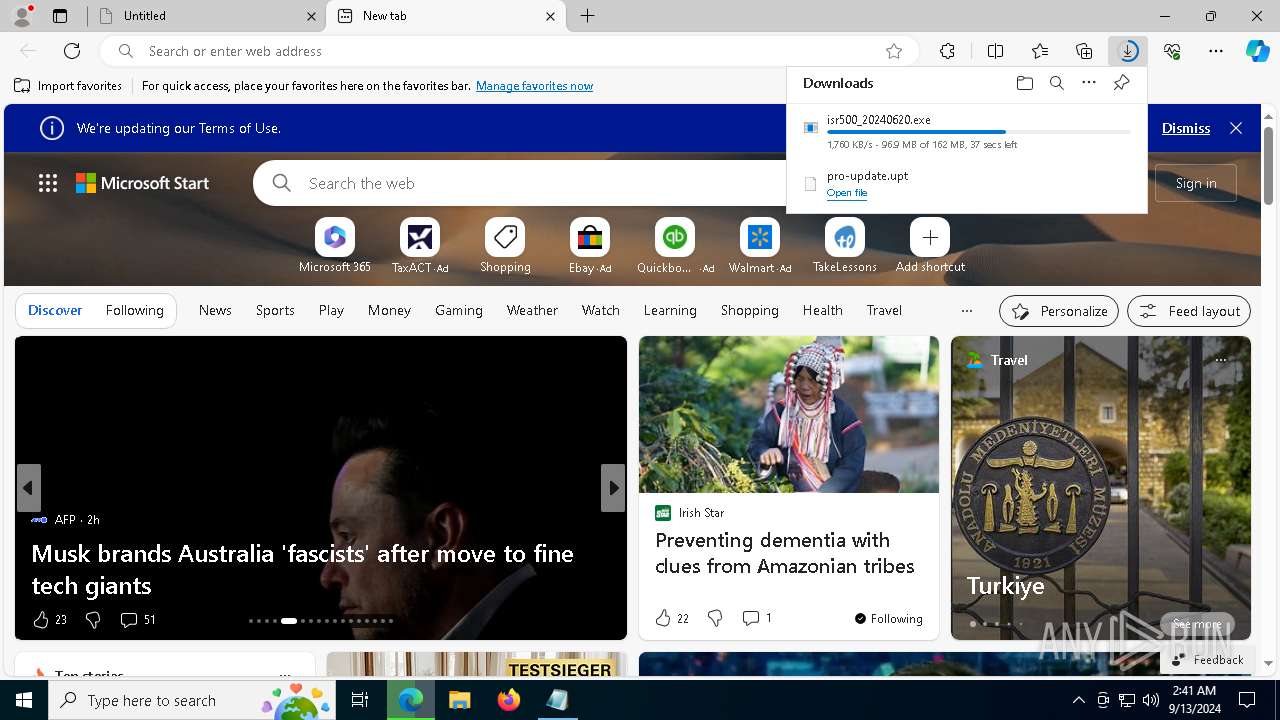Select the Sports category
This screenshot has width=1280, height=720.
click(x=275, y=311)
